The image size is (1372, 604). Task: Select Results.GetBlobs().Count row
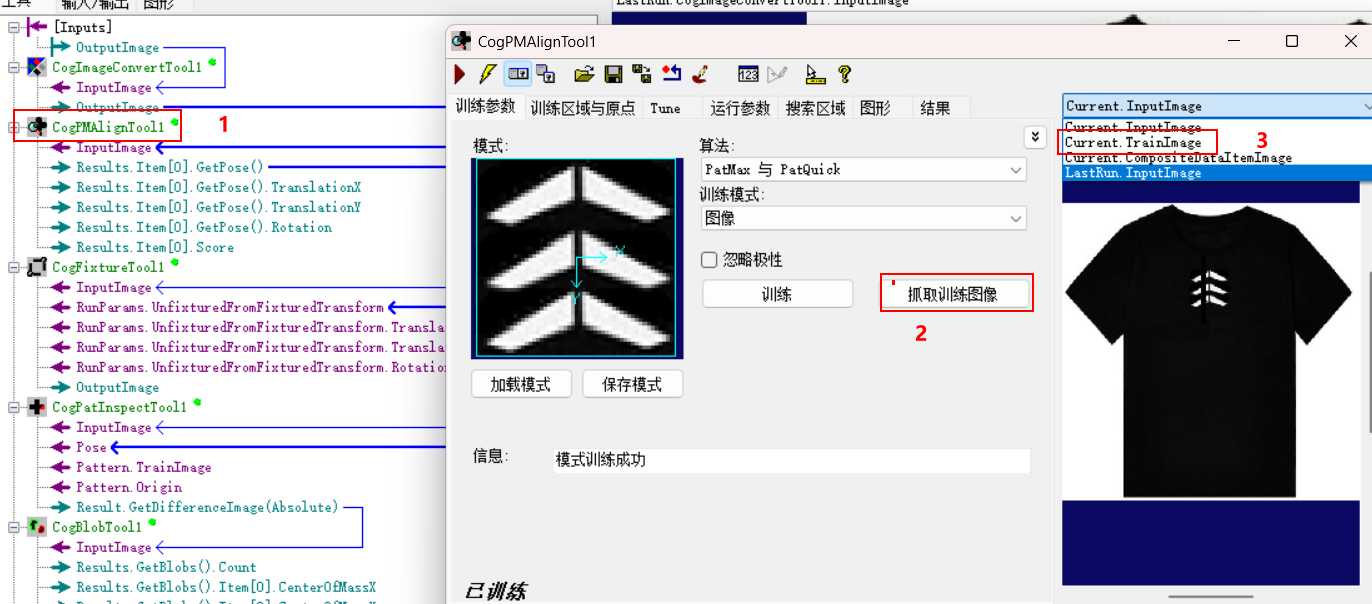(166, 567)
